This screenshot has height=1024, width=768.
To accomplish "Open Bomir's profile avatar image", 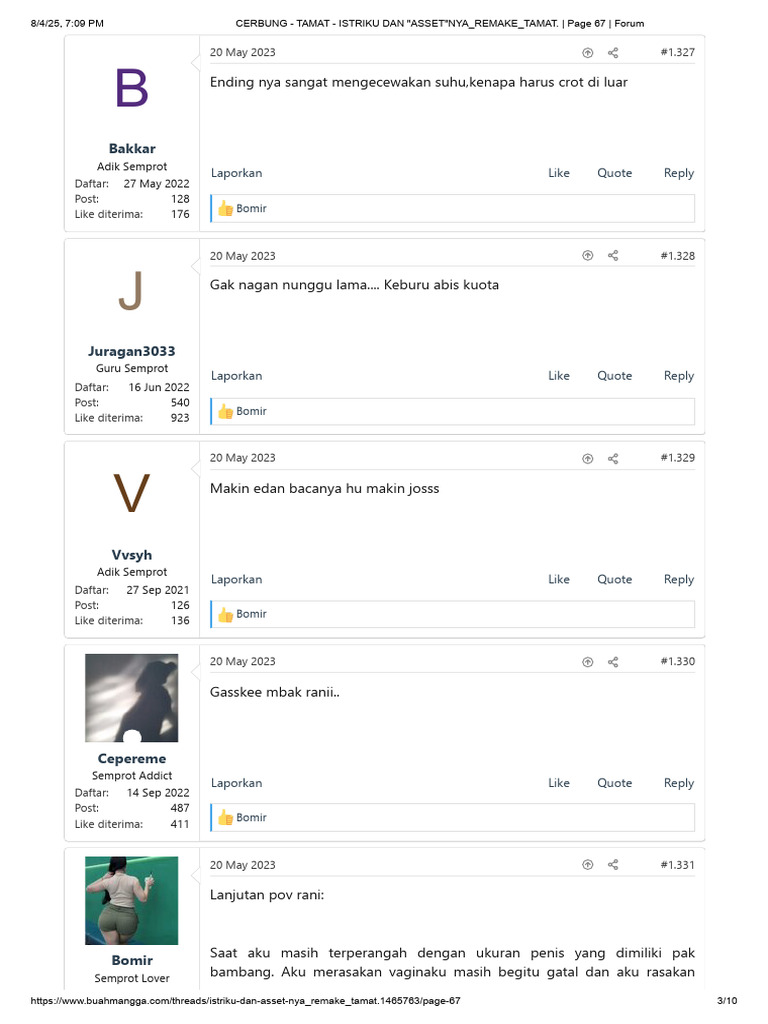I will tap(132, 900).
